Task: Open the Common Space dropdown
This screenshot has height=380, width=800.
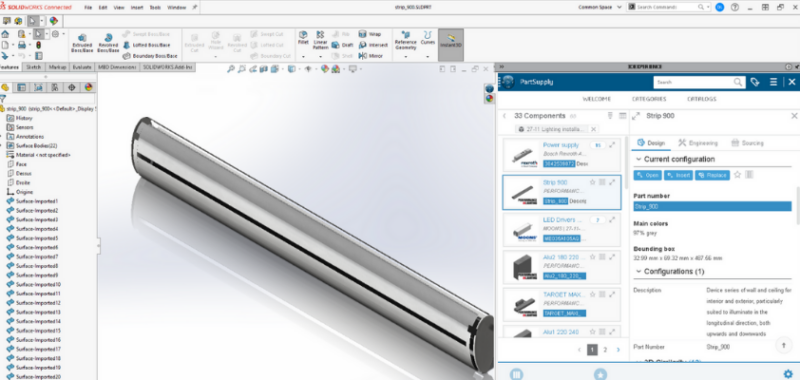Action: (600, 7)
